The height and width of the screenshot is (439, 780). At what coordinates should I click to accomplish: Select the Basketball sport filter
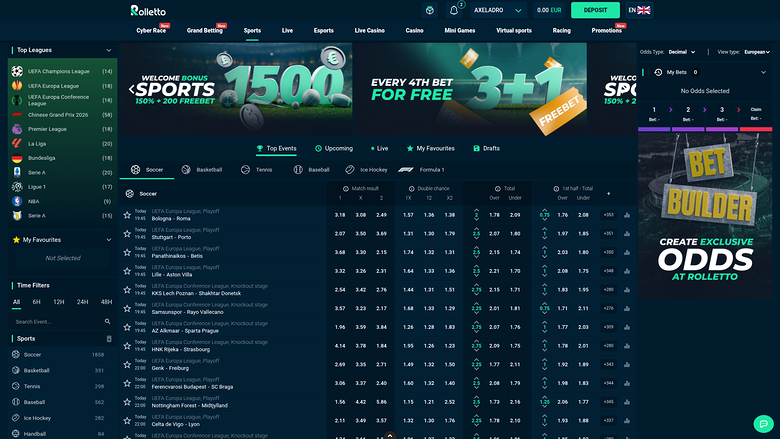(x=202, y=170)
